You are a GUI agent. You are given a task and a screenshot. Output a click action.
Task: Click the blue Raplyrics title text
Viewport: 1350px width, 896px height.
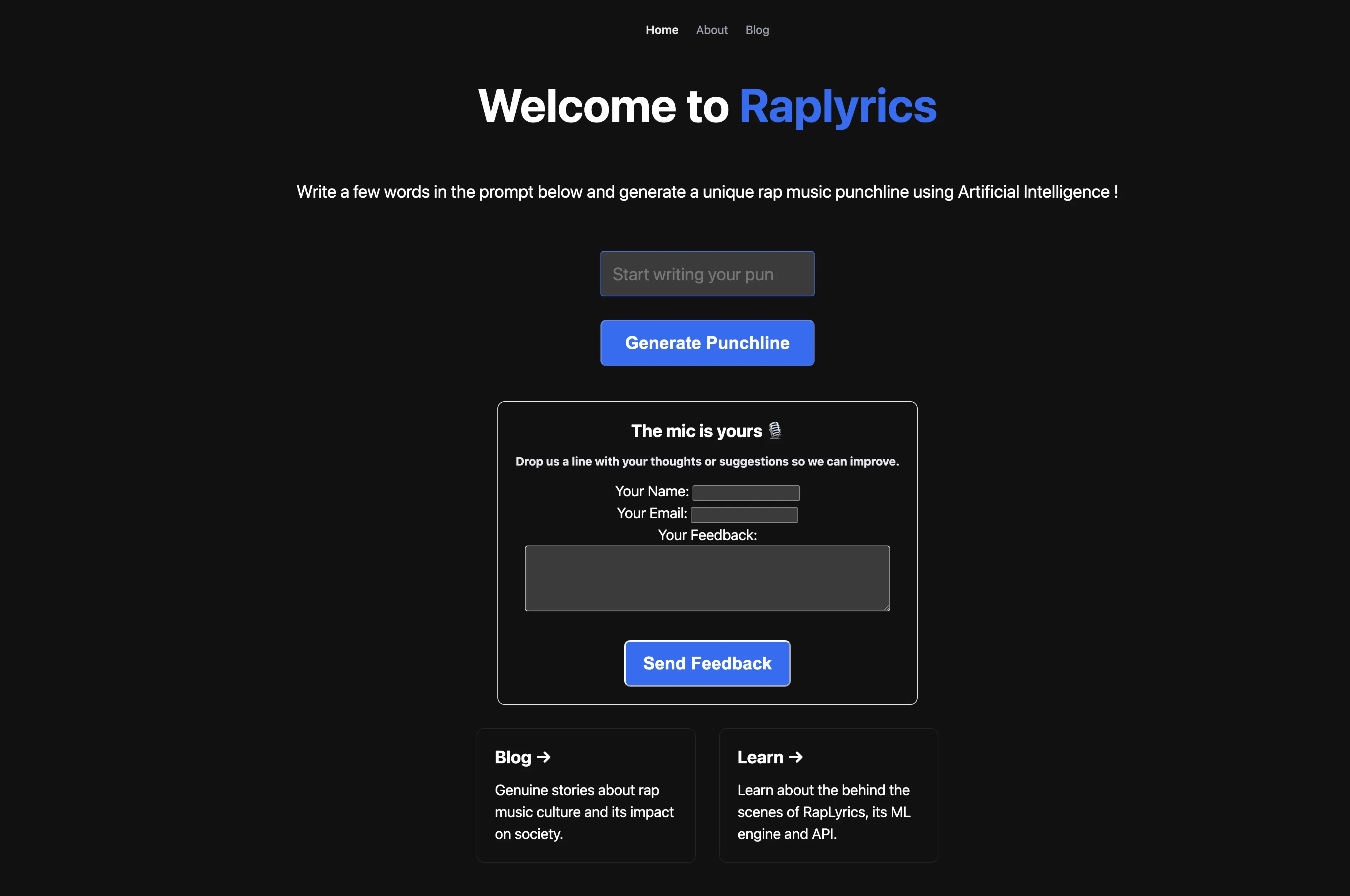837,106
